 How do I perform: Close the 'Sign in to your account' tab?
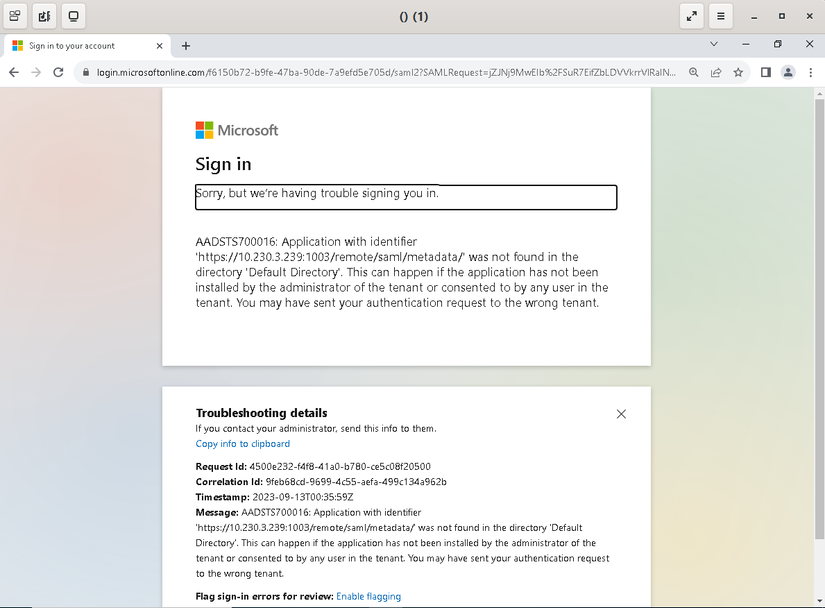pos(159,46)
